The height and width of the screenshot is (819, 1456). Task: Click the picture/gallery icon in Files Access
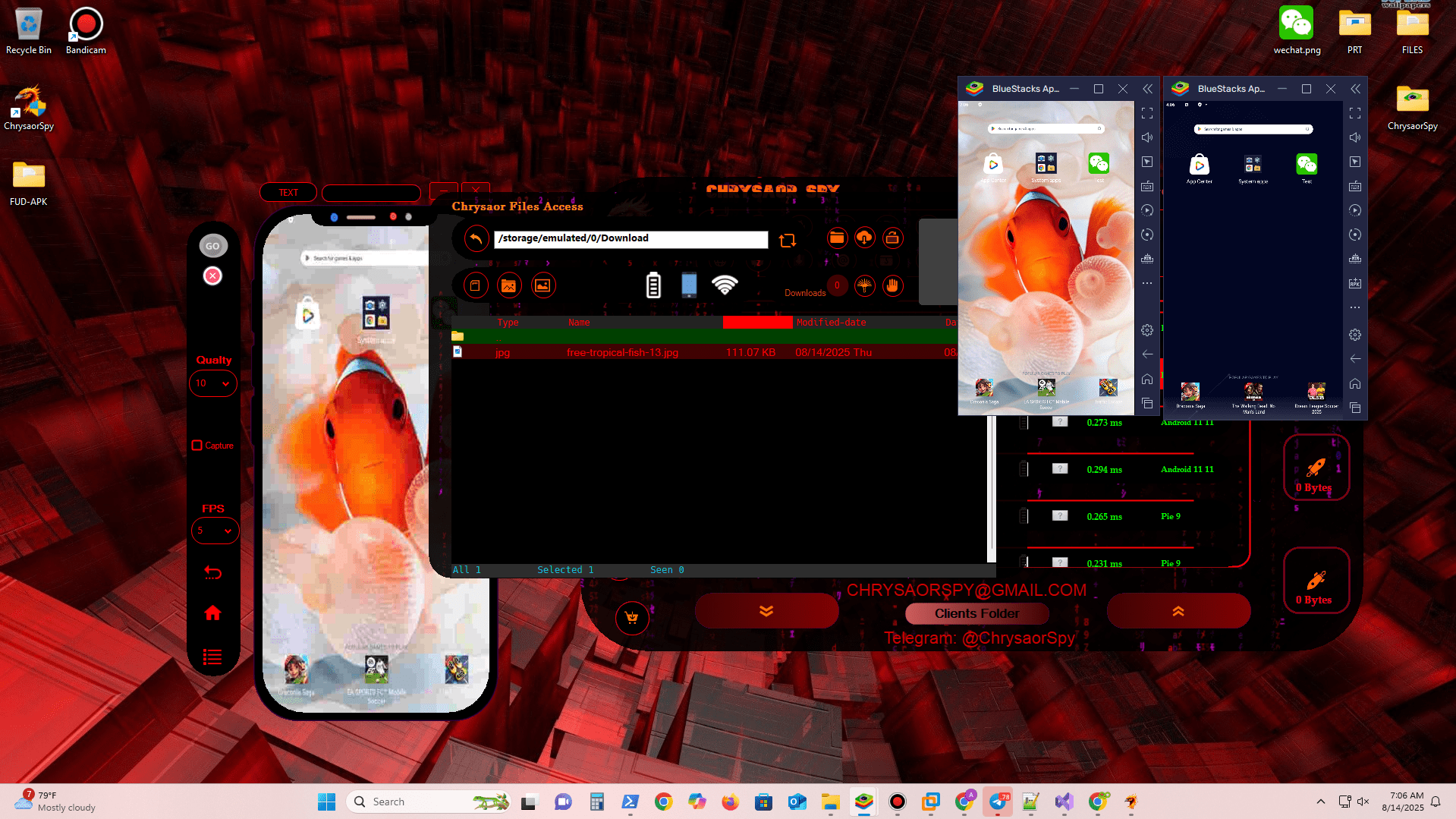(x=543, y=285)
